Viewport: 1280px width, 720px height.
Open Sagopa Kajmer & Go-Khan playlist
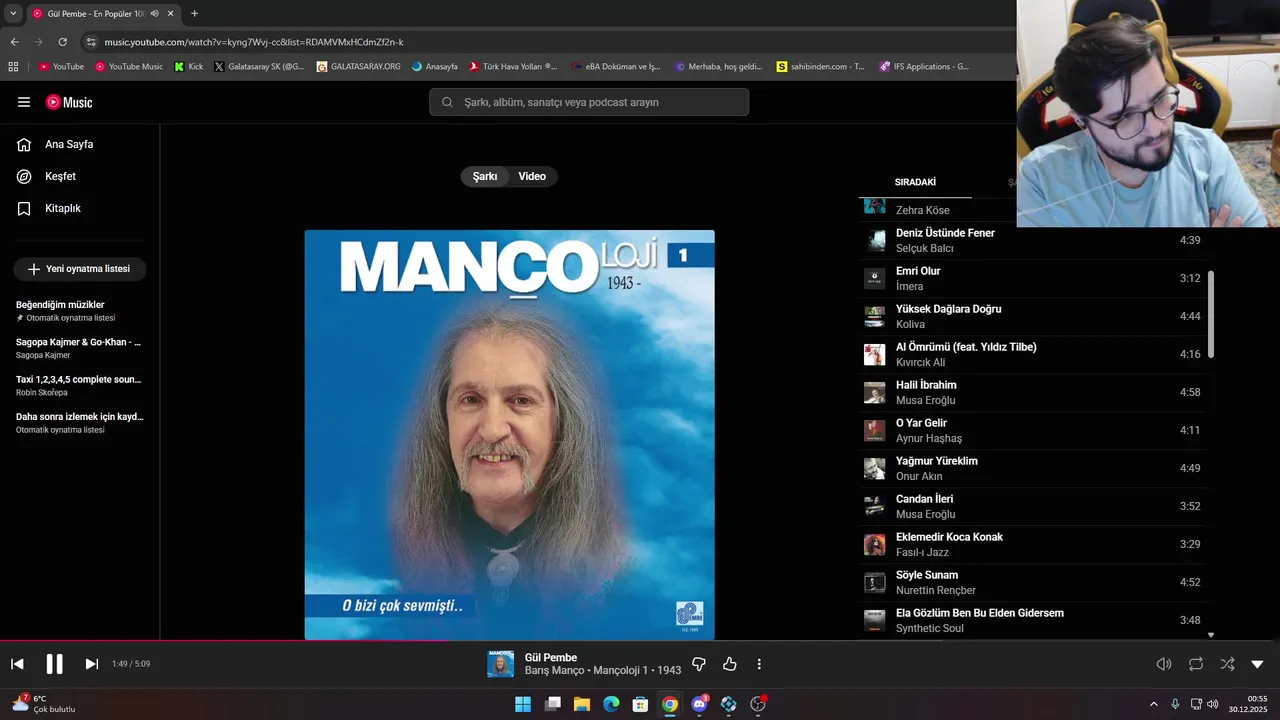point(80,348)
